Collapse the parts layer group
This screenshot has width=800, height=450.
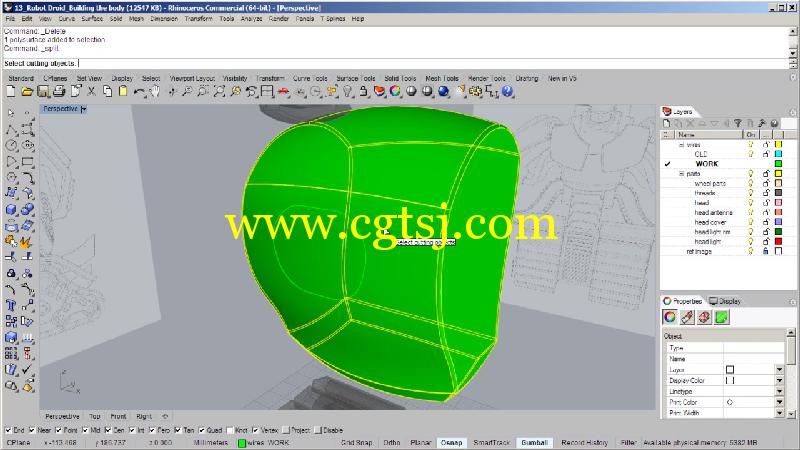click(681, 174)
